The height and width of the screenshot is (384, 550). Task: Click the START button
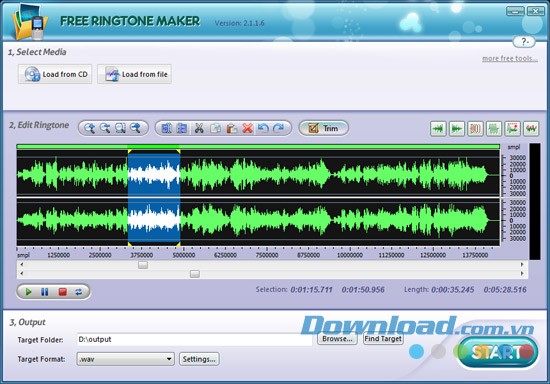[497, 352]
